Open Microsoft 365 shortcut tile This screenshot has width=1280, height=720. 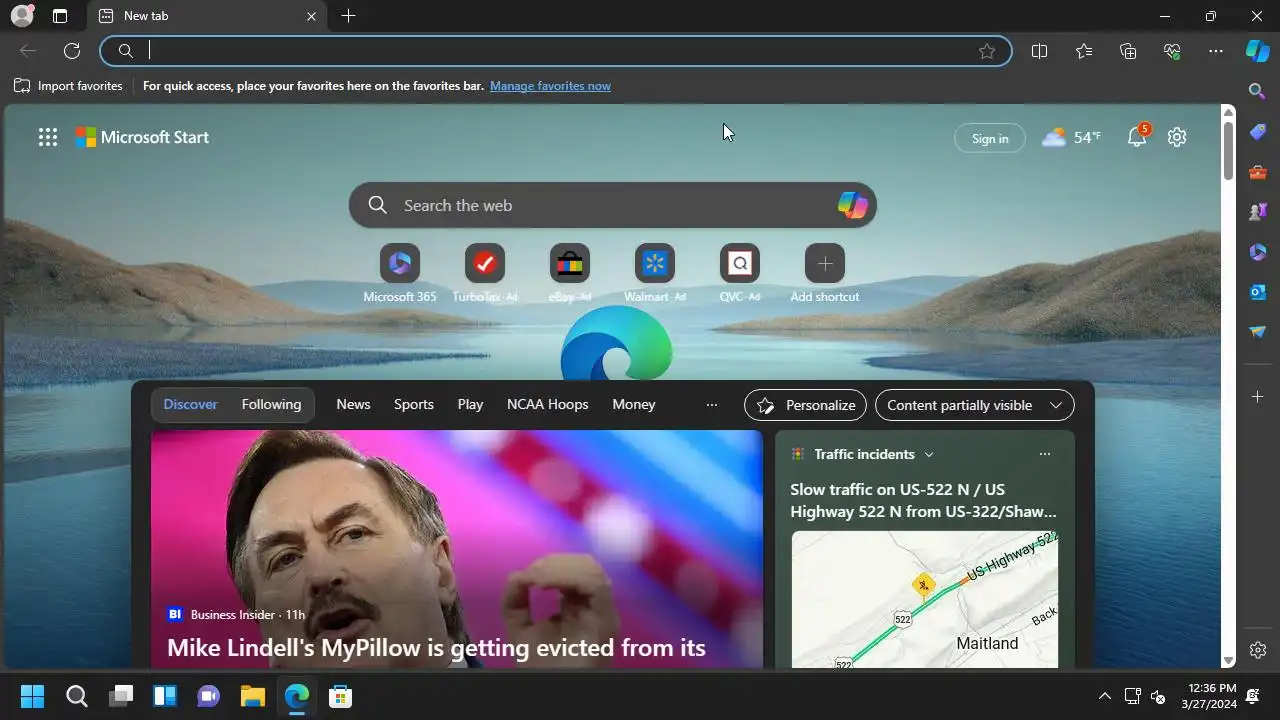[400, 274]
